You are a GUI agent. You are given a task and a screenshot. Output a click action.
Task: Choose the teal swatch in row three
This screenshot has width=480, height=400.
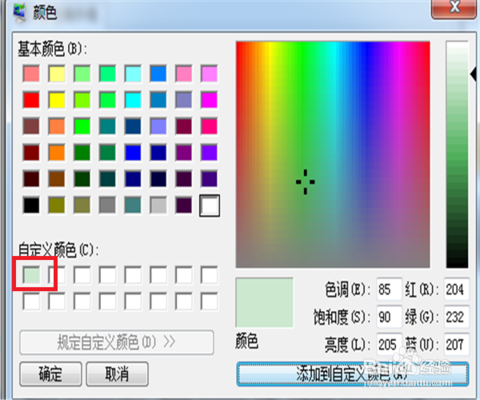coord(107,126)
